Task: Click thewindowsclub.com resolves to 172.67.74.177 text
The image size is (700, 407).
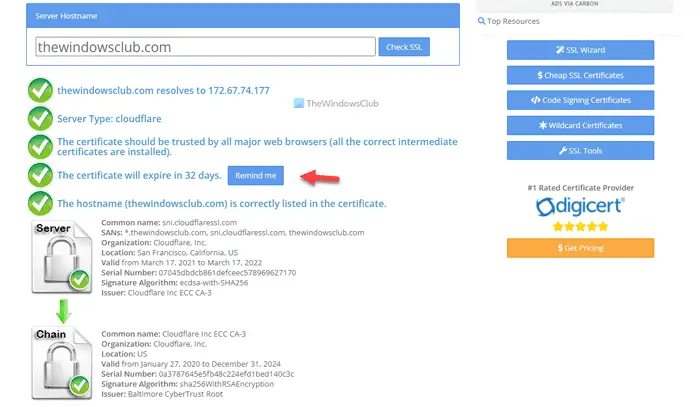Action: click(x=163, y=91)
